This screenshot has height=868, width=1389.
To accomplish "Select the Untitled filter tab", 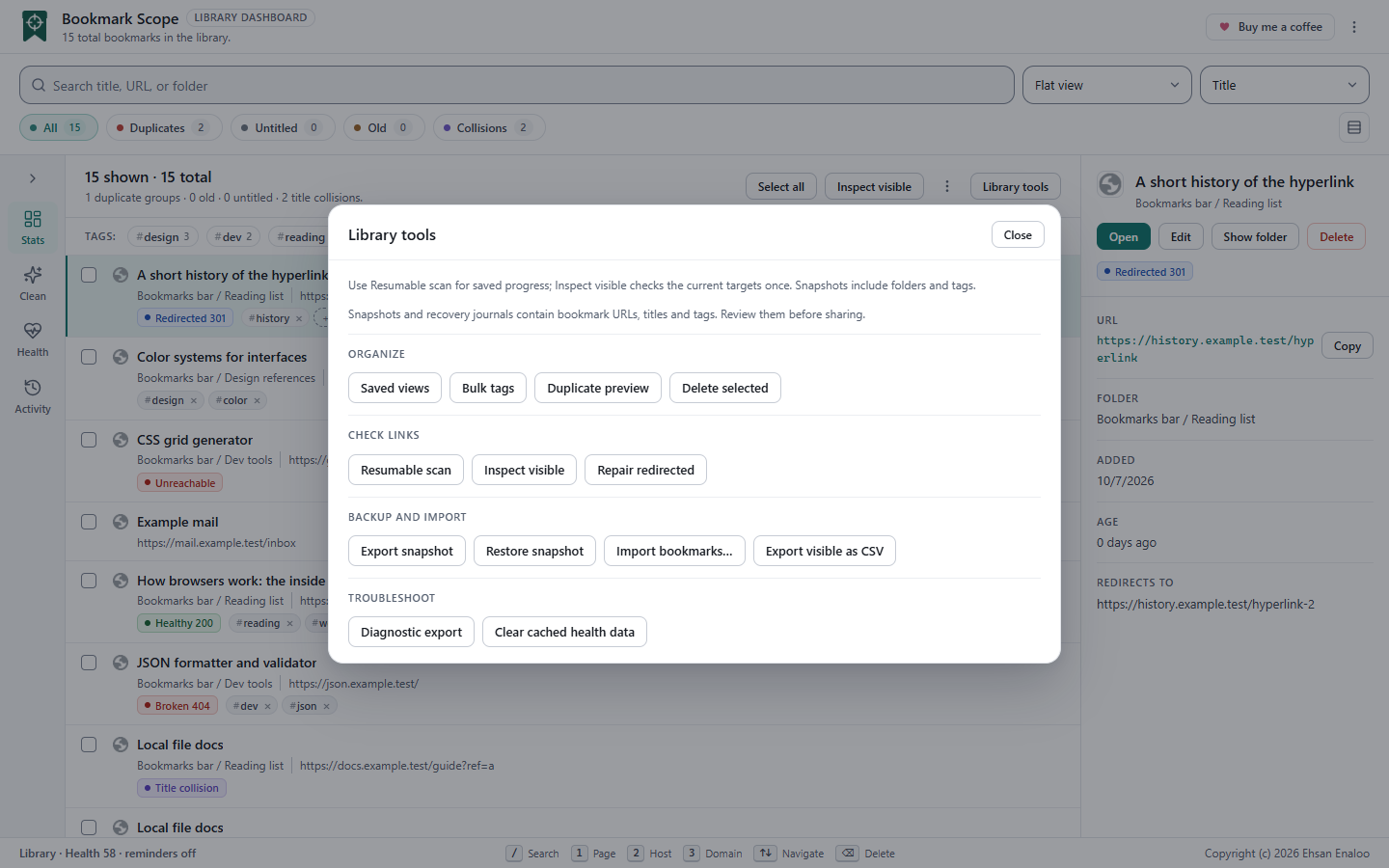I will [x=283, y=127].
